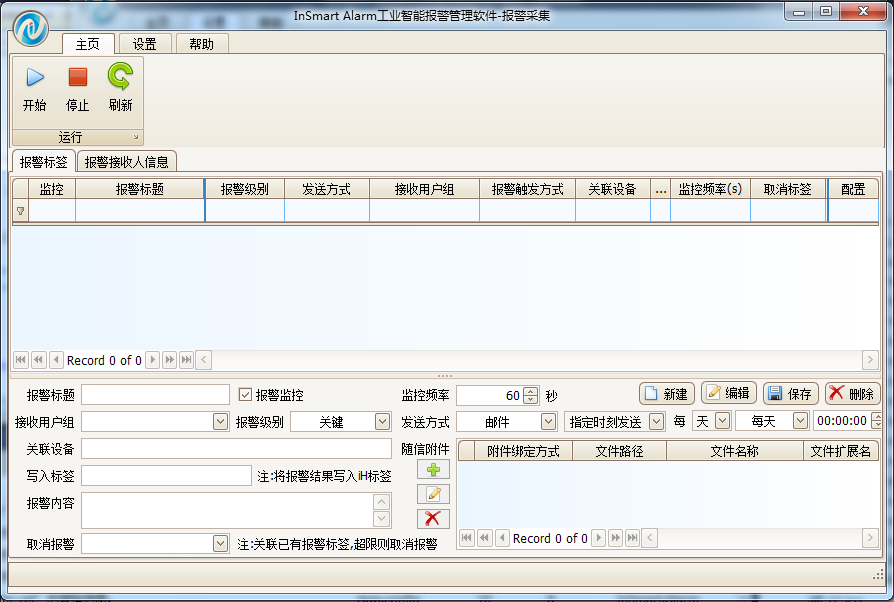
Task: Go to last record in attachment grid
Action: pos(632,538)
